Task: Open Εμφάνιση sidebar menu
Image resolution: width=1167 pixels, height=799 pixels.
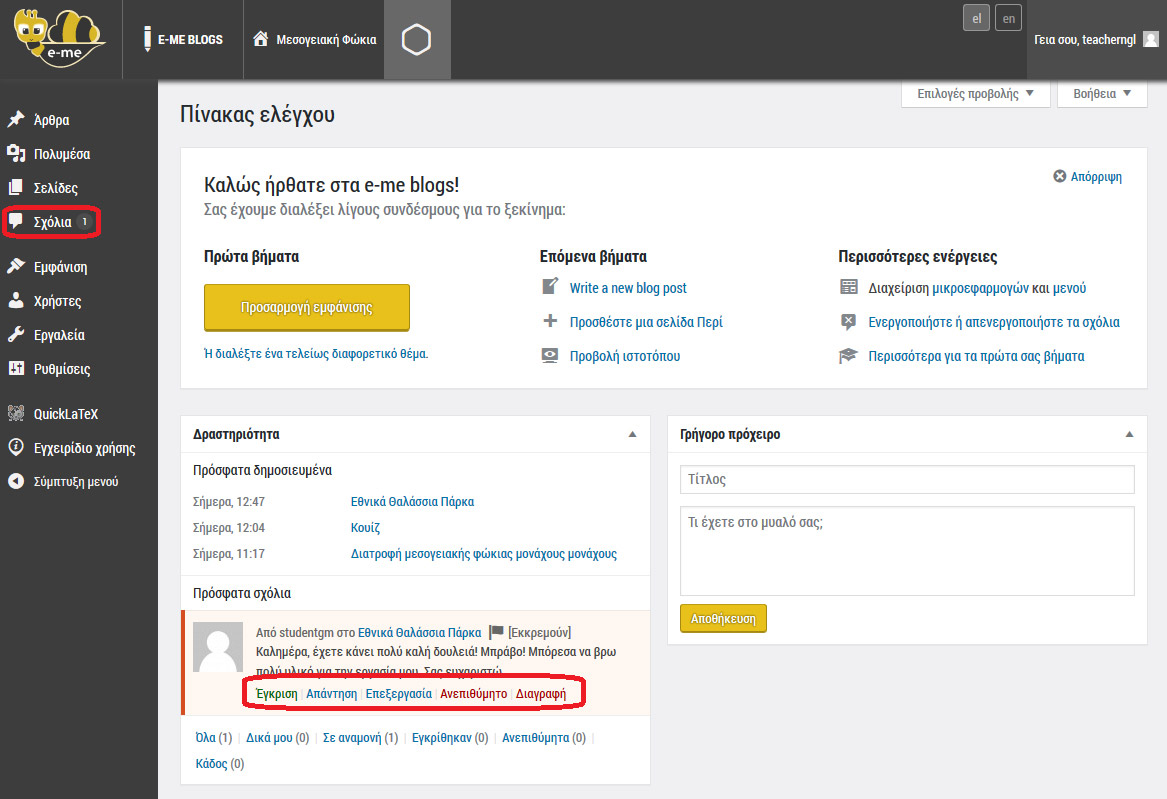Action: (60, 267)
